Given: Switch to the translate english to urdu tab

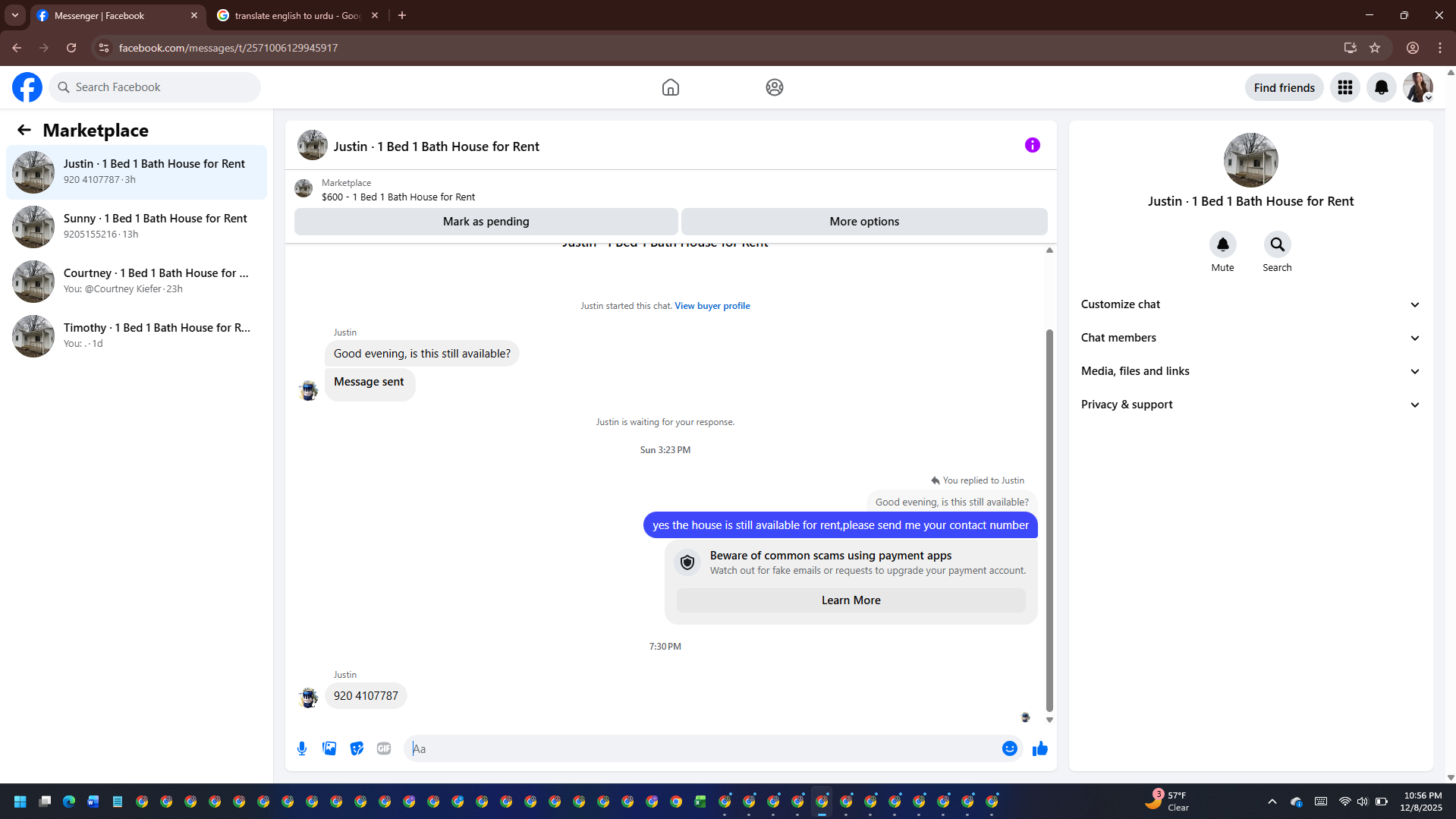Looking at the screenshot, I should click(297, 15).
